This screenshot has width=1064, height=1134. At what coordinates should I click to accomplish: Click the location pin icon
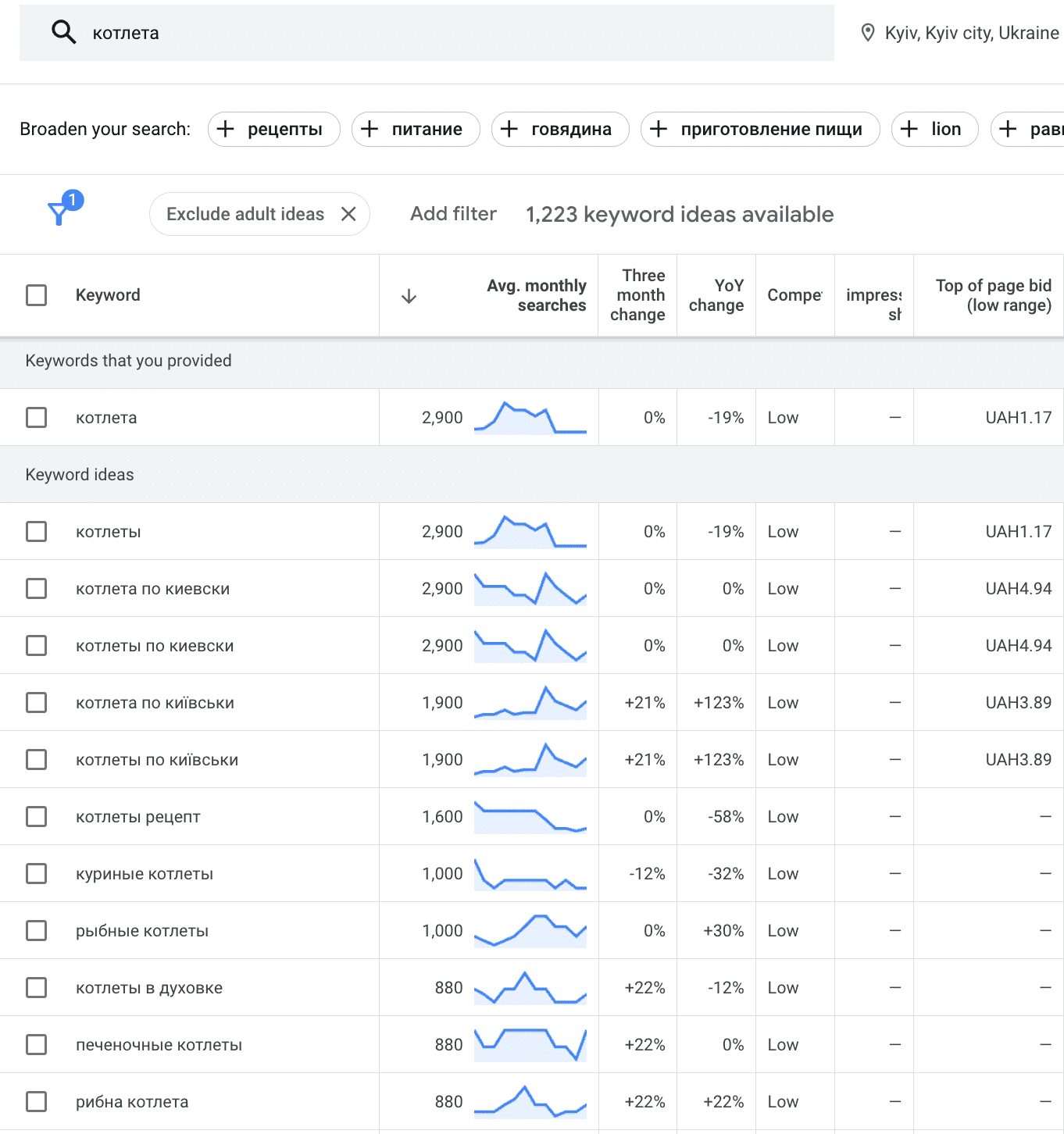tap(867, 33)
